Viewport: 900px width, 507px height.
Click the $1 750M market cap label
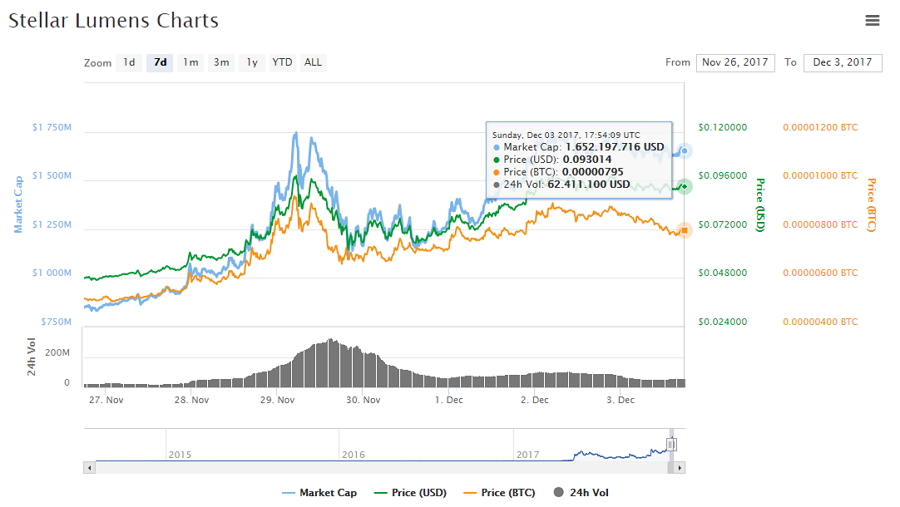(x=52, y=127)
